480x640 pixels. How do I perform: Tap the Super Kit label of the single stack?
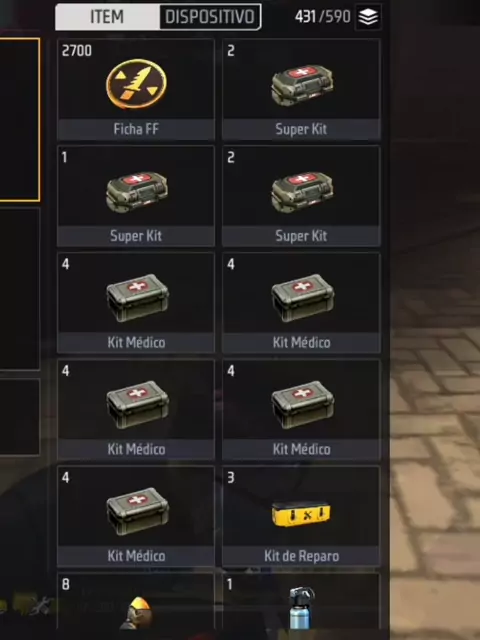click(x=136, y=236)
